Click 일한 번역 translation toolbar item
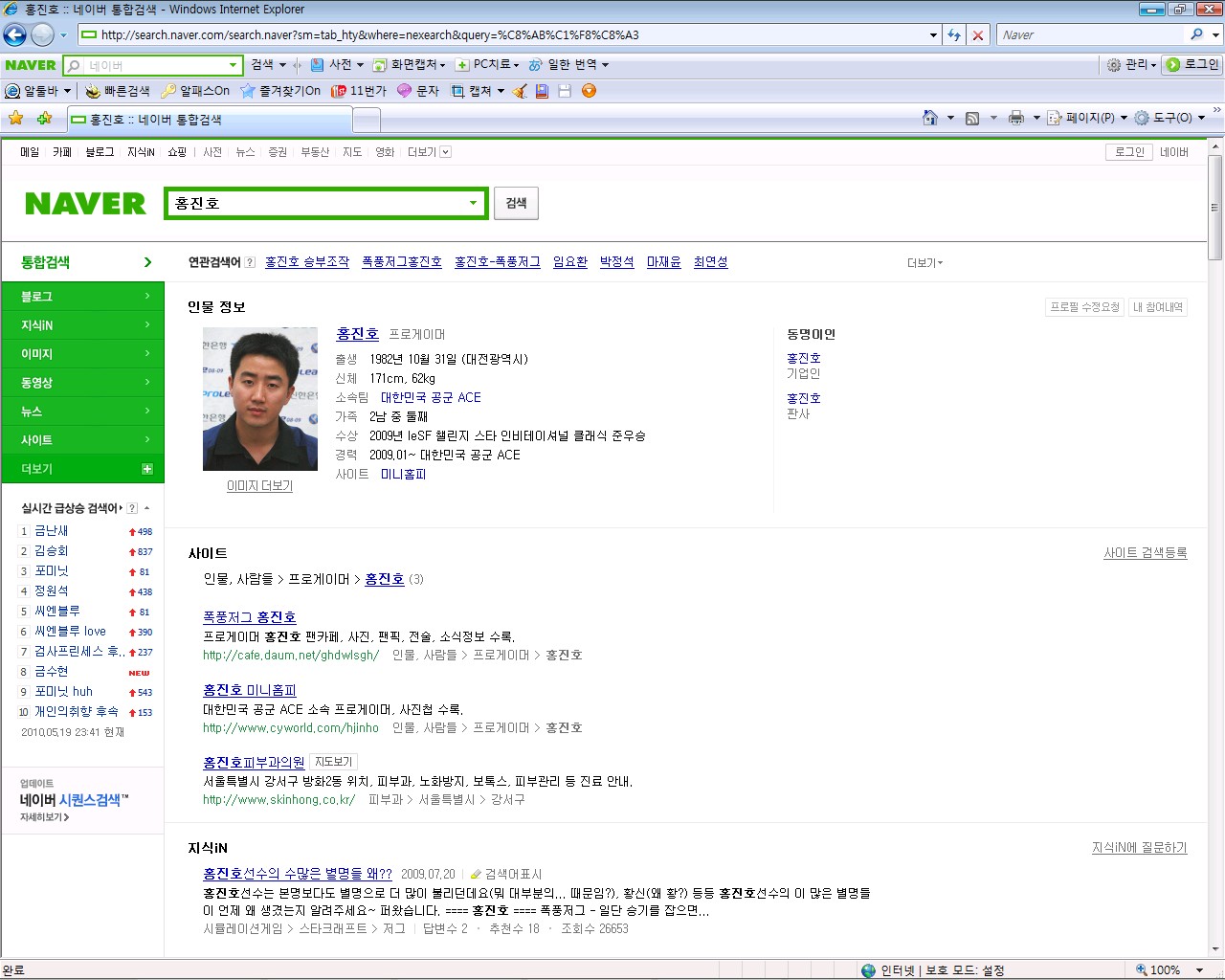 tap(568, 65)
